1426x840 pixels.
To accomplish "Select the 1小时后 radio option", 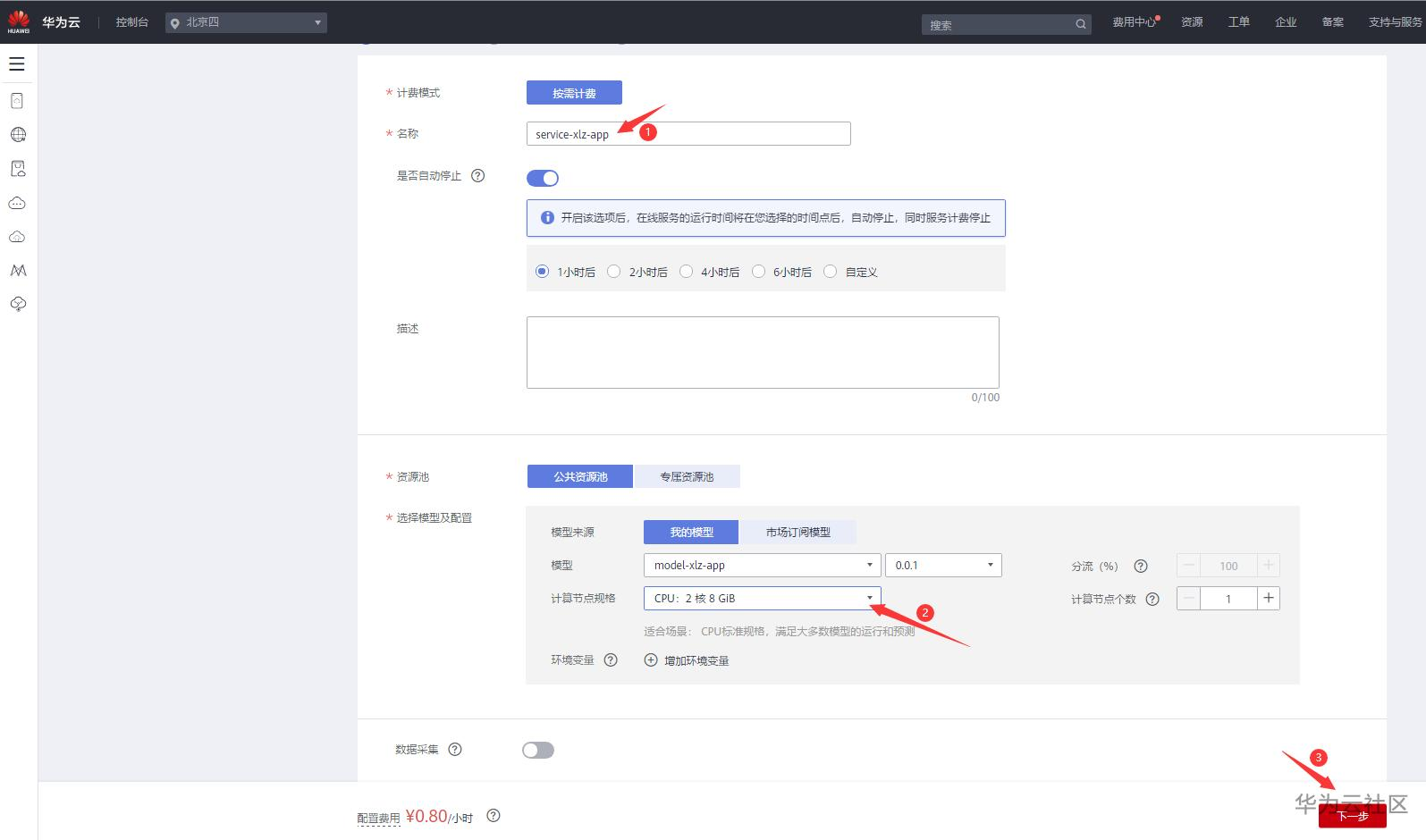I will coord(542,272).
